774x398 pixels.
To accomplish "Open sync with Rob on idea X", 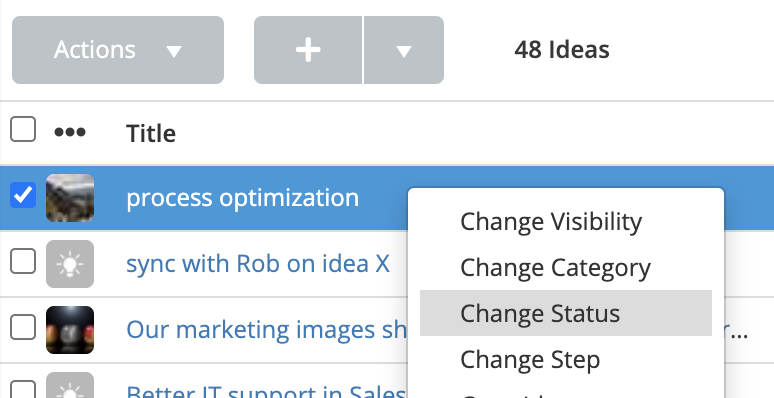I will (258, 264).
